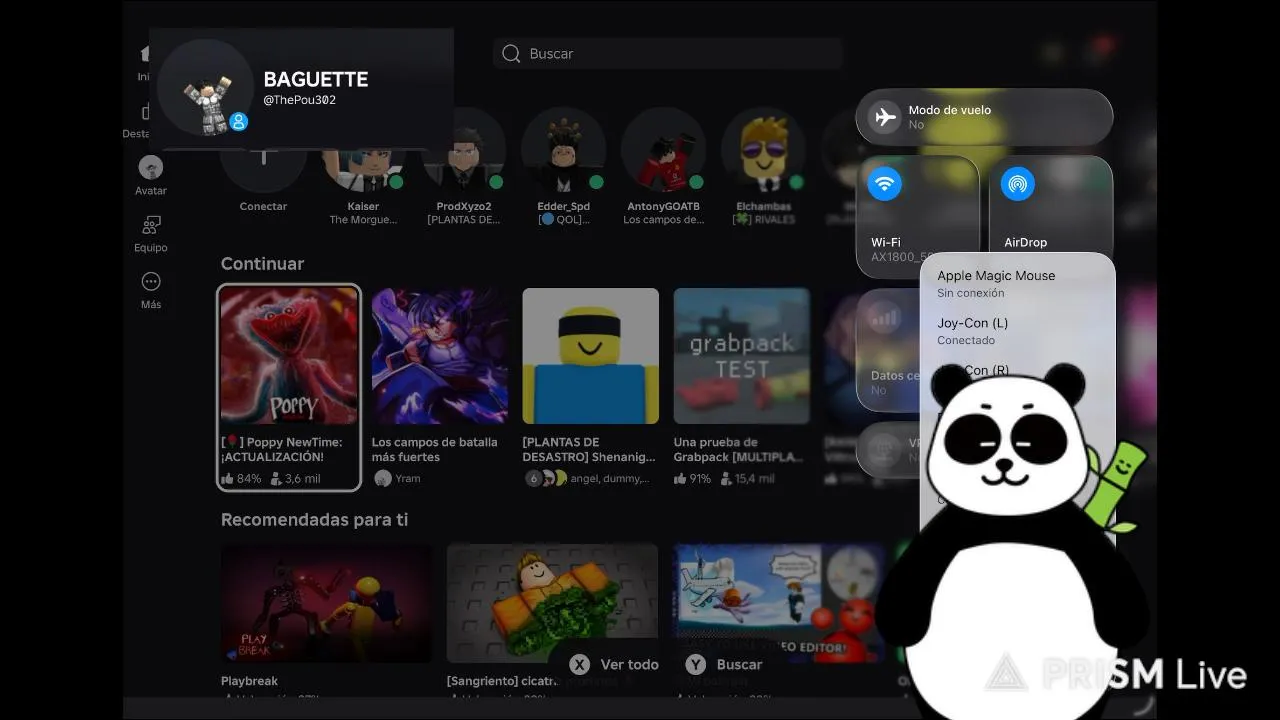Click the Continuar section heading
Image resolution: width=1280 pixels, height=720 pixels.
262,264
